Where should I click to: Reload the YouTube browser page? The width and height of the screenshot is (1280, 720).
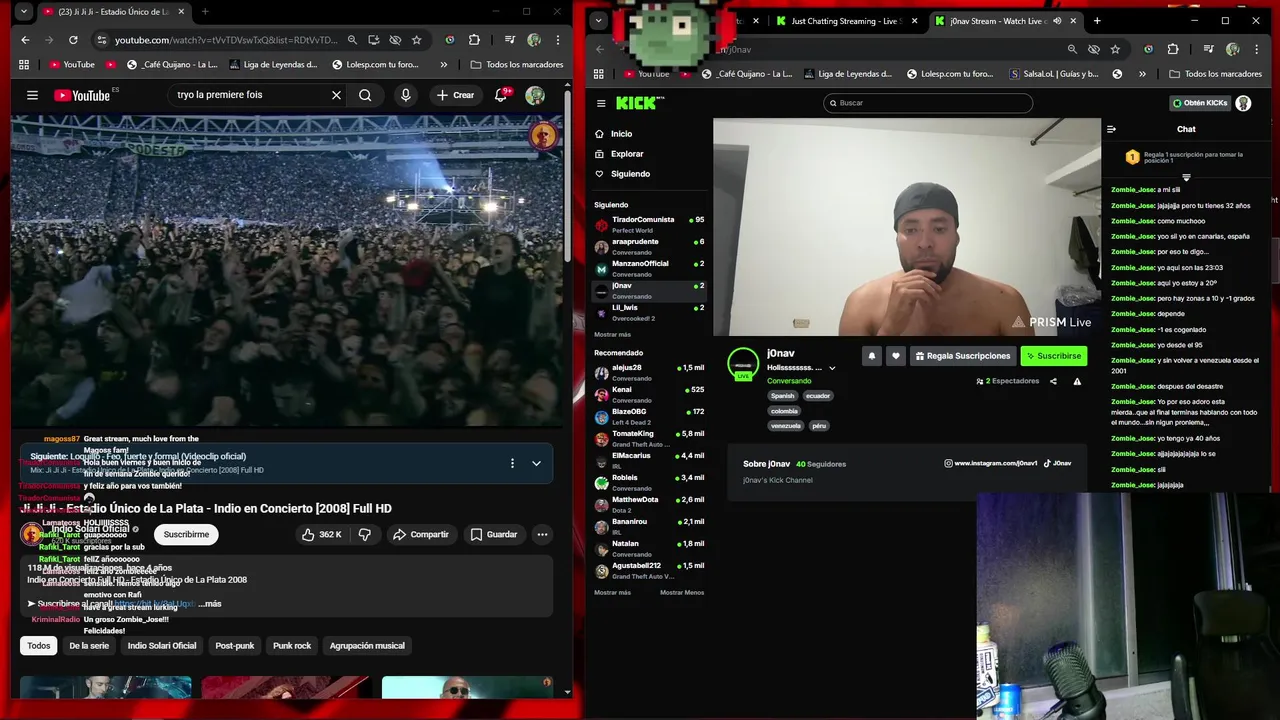coord(73,40)
